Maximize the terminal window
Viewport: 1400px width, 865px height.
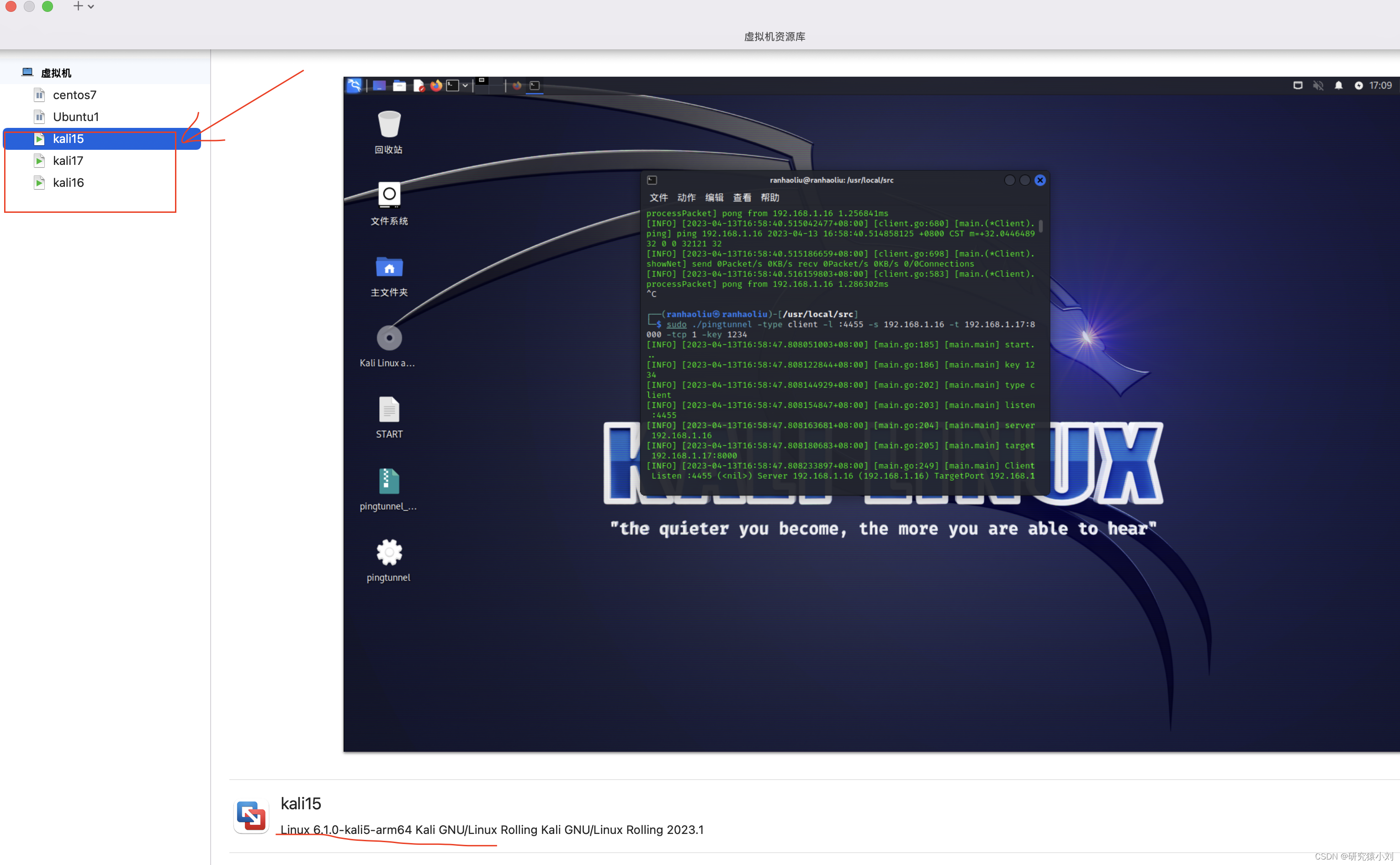point(1024,180)
